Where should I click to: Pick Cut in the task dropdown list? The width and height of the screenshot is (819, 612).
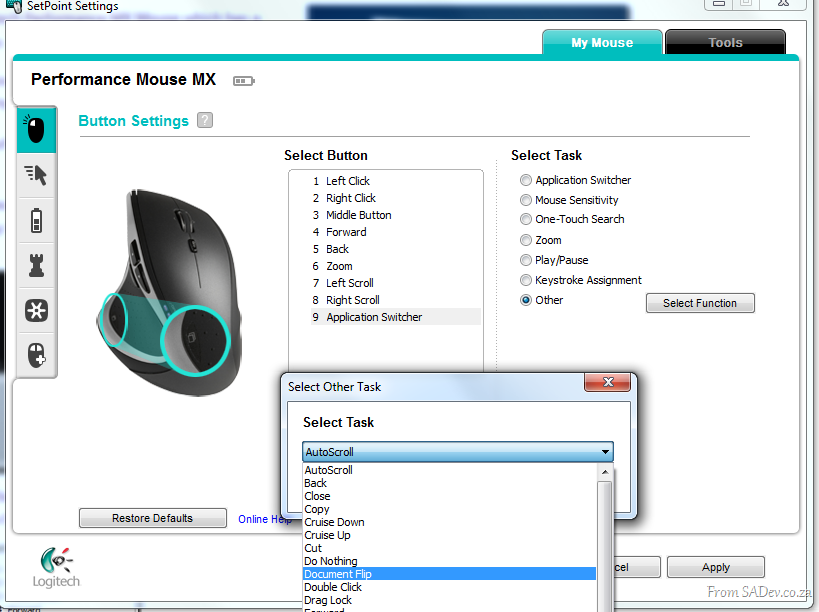point(449,548)
